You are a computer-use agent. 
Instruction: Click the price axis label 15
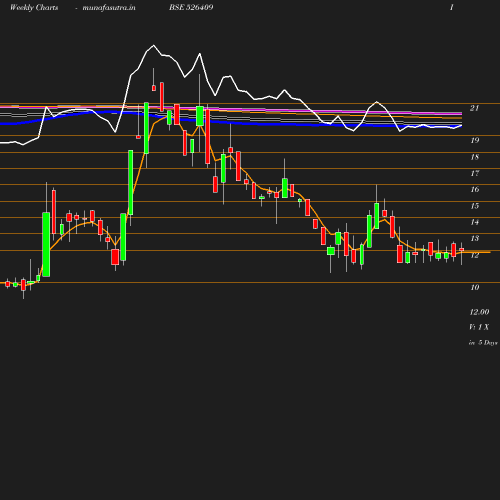(475, 206)
